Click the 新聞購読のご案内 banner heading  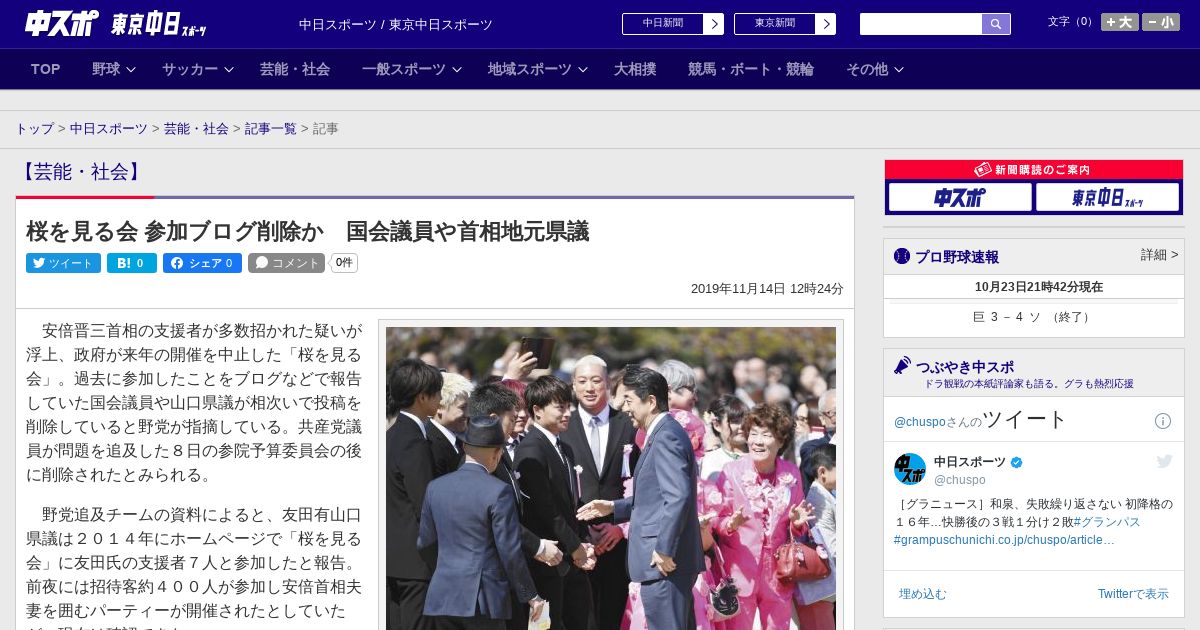coord(1034,170)
